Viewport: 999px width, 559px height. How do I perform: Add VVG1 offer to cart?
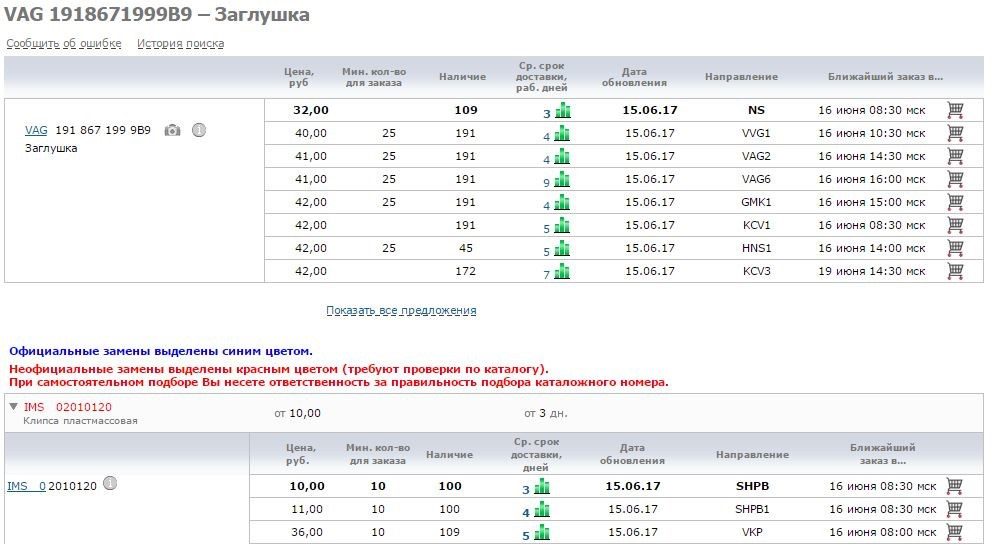(x=954, y=133)
